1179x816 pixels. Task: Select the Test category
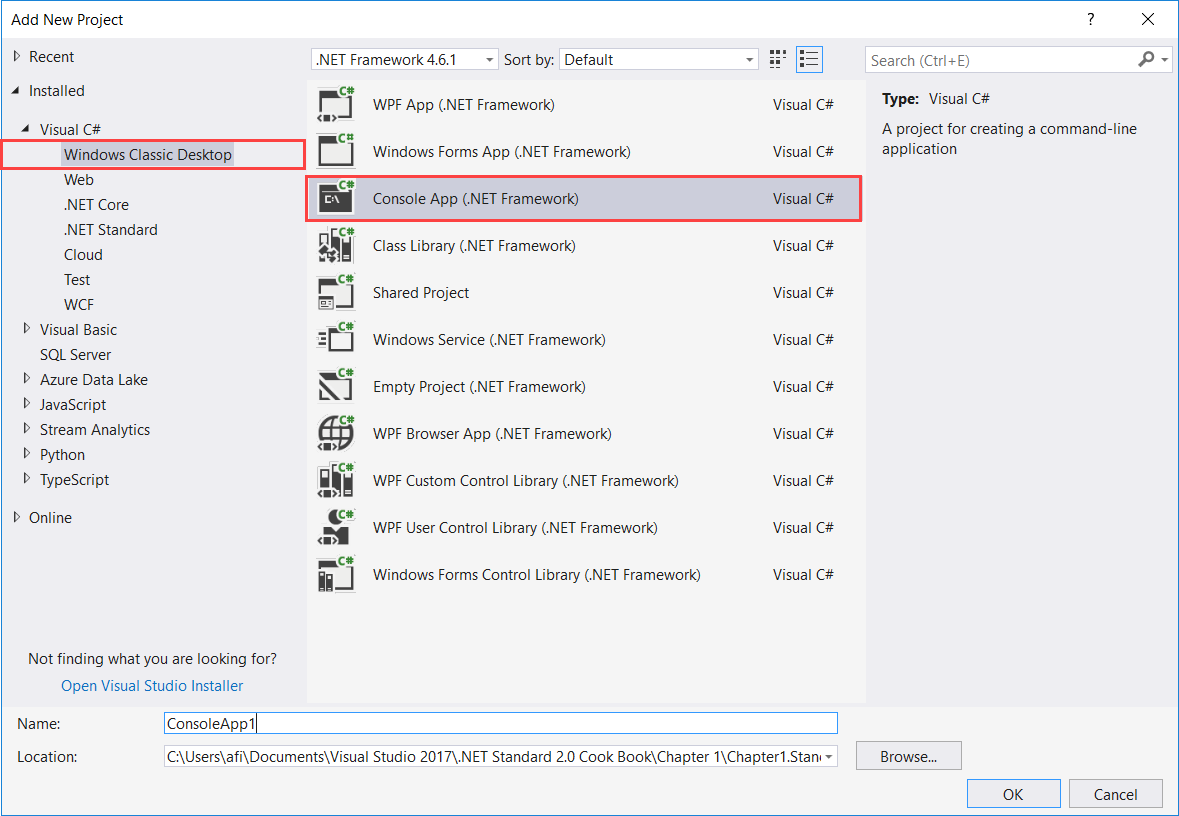(x=77, y=280)
